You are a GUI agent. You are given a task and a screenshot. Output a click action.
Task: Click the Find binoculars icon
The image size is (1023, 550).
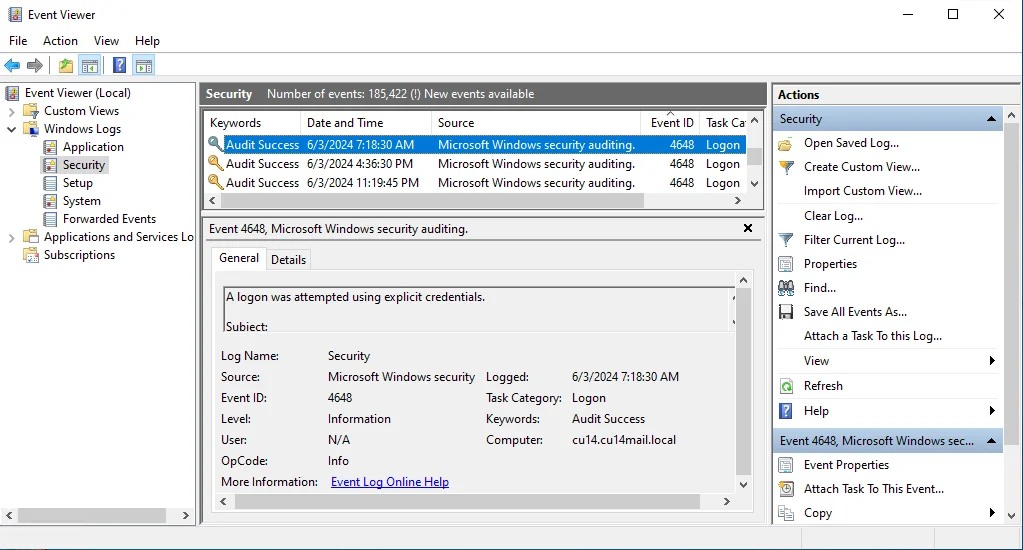(786, 288)
